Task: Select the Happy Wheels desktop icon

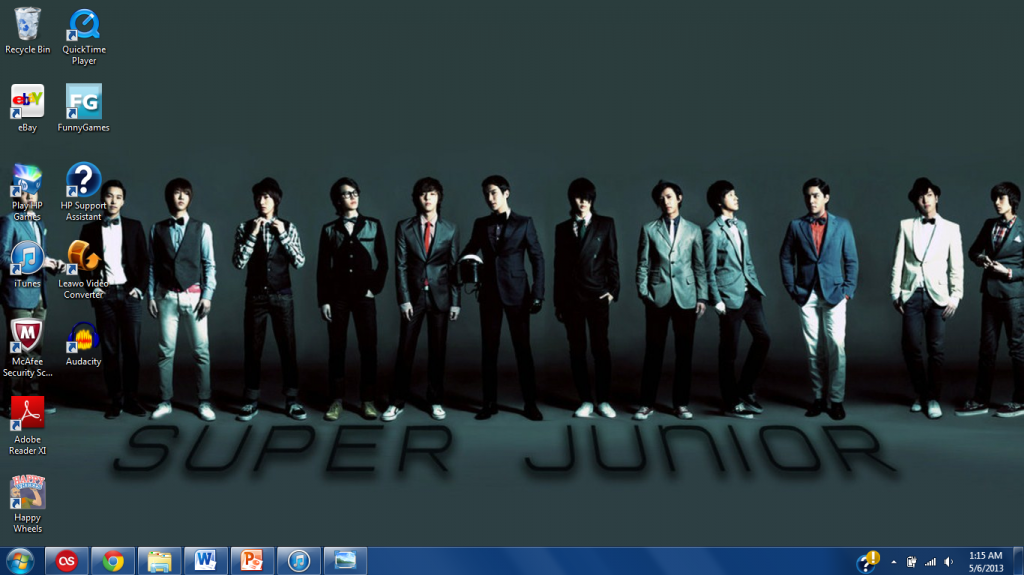Action: tap(27, 504)
